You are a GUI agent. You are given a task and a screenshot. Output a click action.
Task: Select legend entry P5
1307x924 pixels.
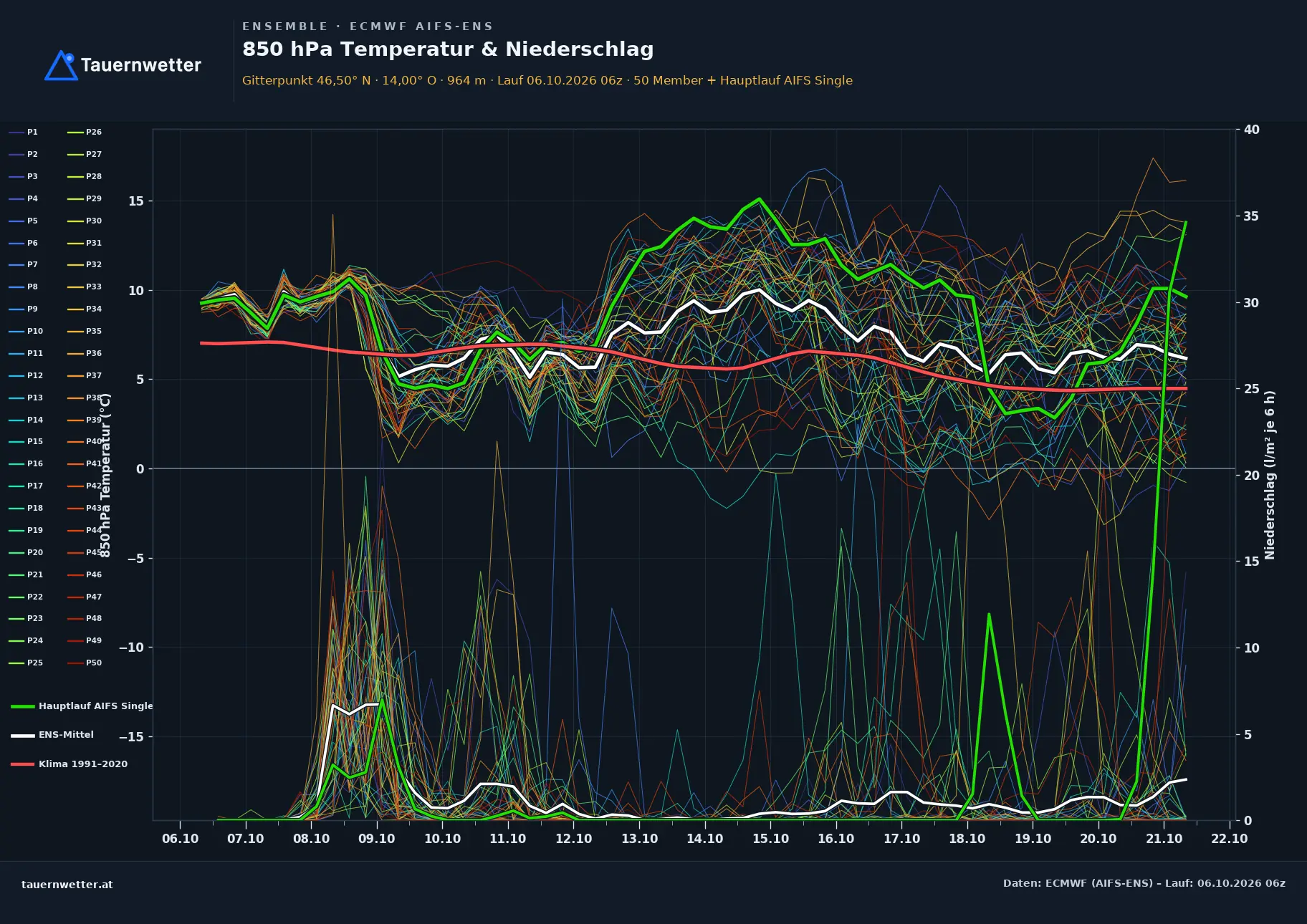(x=24, y=221)
